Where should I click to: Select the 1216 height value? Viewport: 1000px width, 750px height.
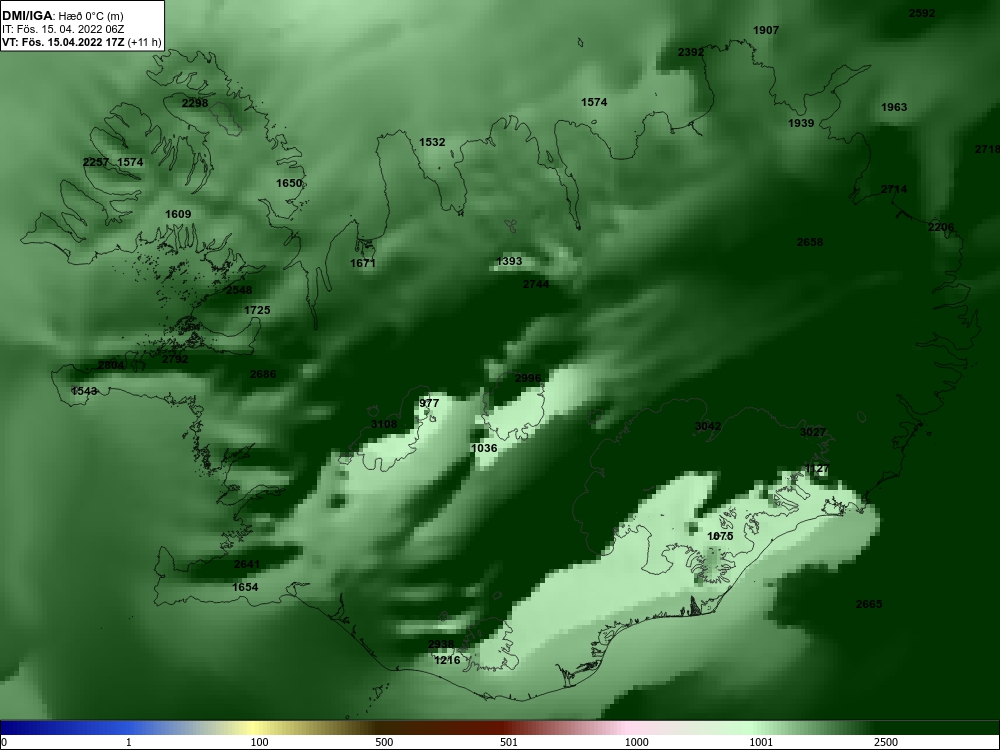447,660
